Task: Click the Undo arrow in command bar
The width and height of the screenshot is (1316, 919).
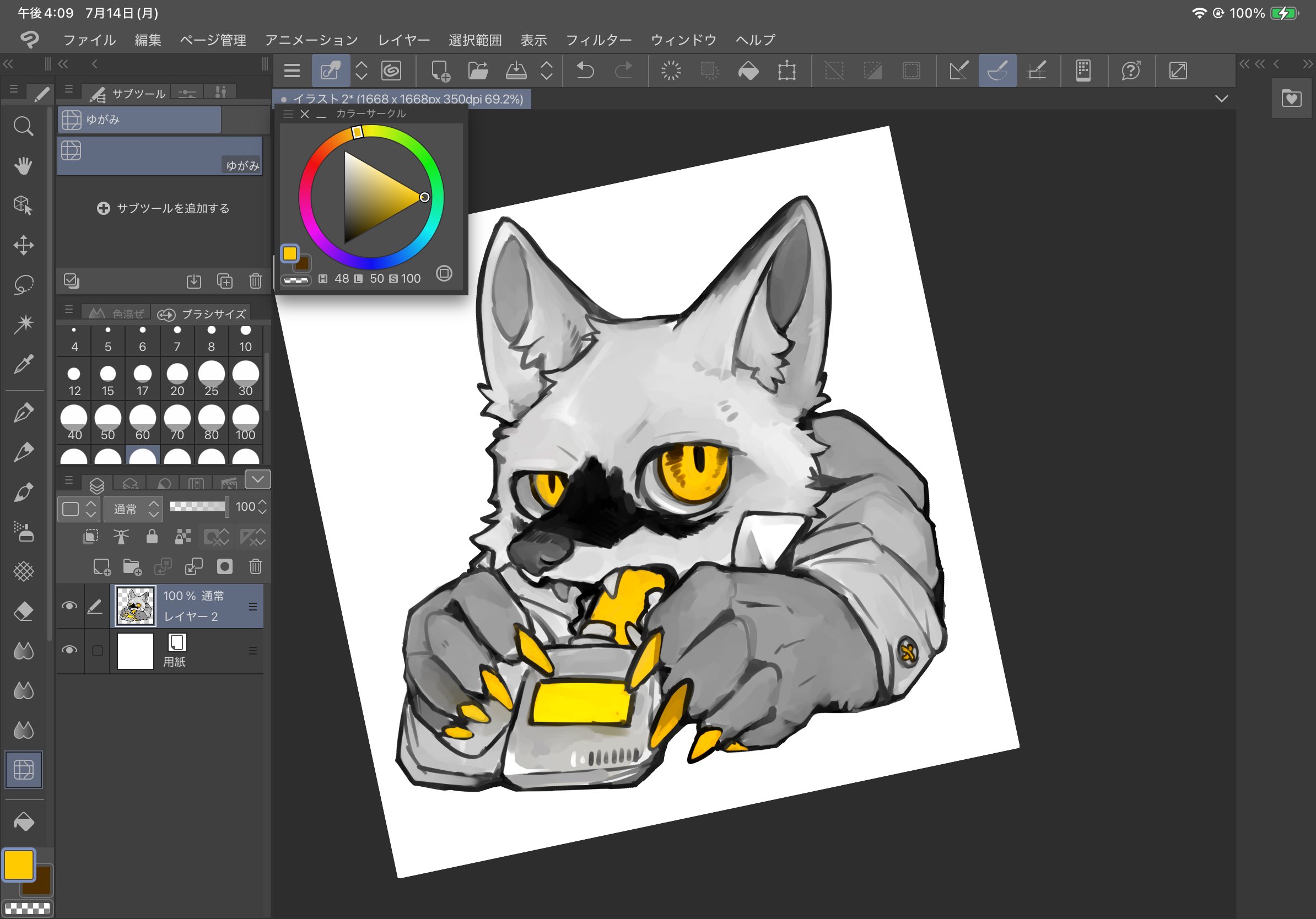Action: 585,71
